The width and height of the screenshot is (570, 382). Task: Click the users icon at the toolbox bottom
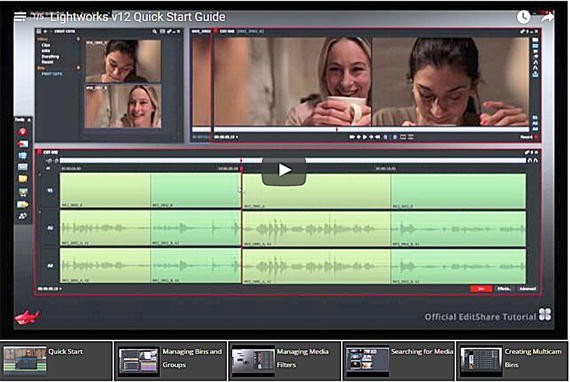pyautogui.click(x=23, y=216)
